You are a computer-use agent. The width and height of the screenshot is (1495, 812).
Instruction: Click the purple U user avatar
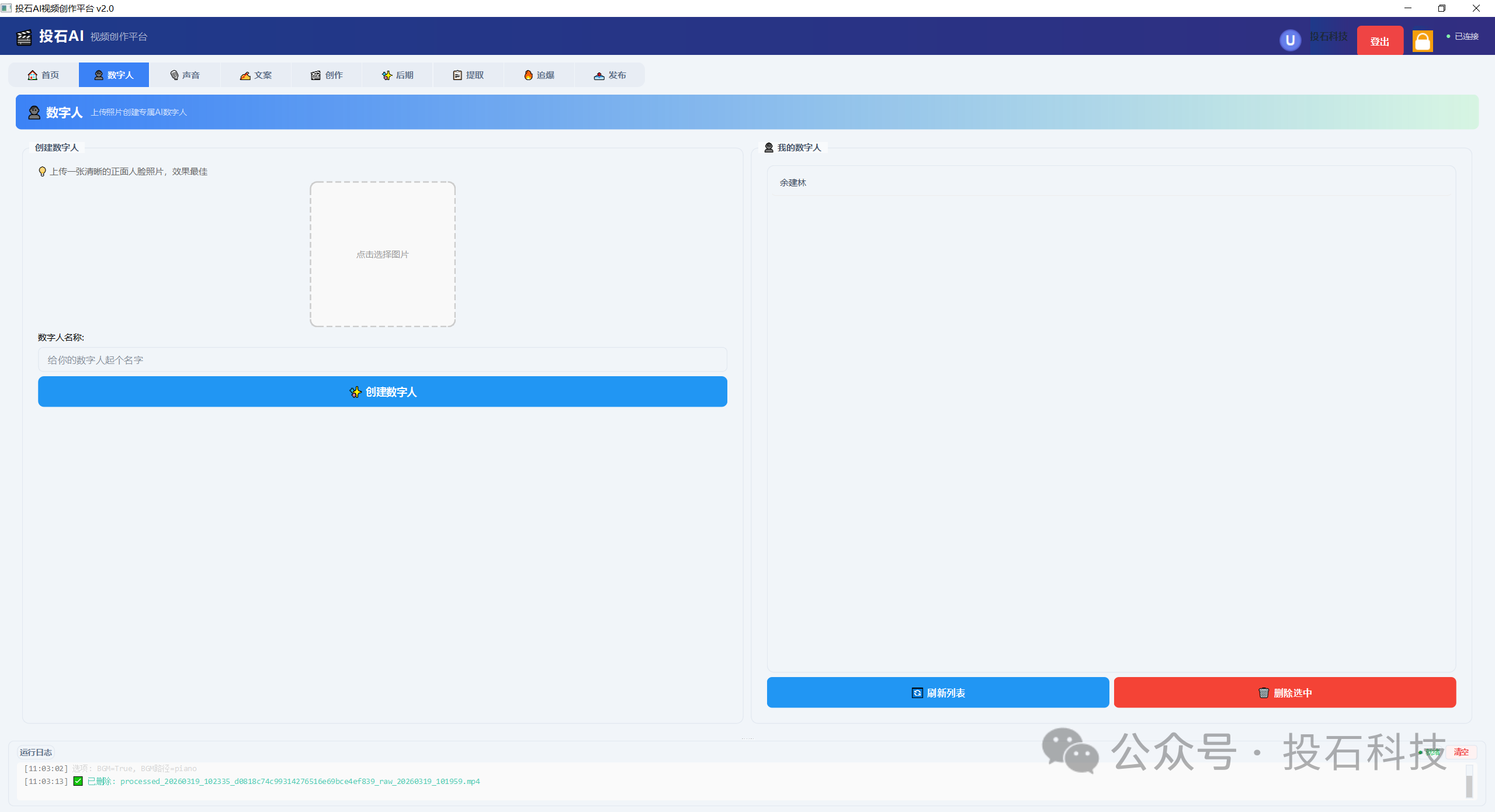(1290, 40)
